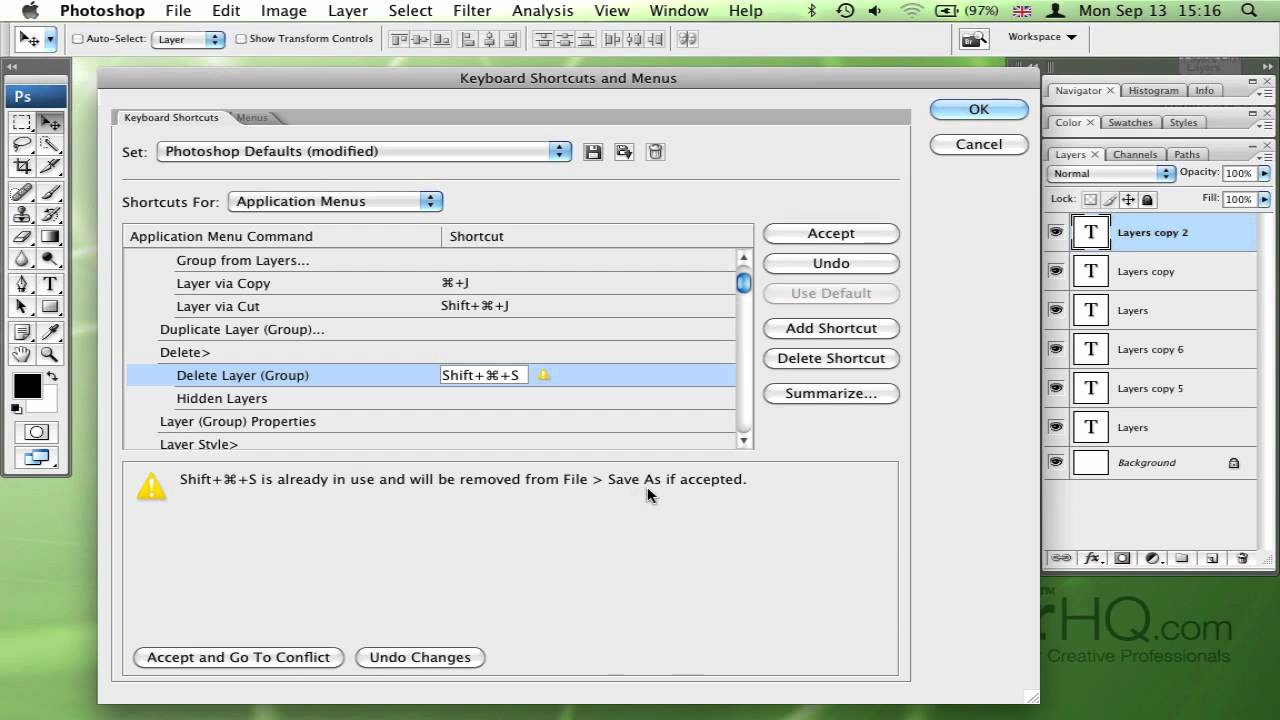Click swap foreground and background colors arrow

tap(52, 377)
